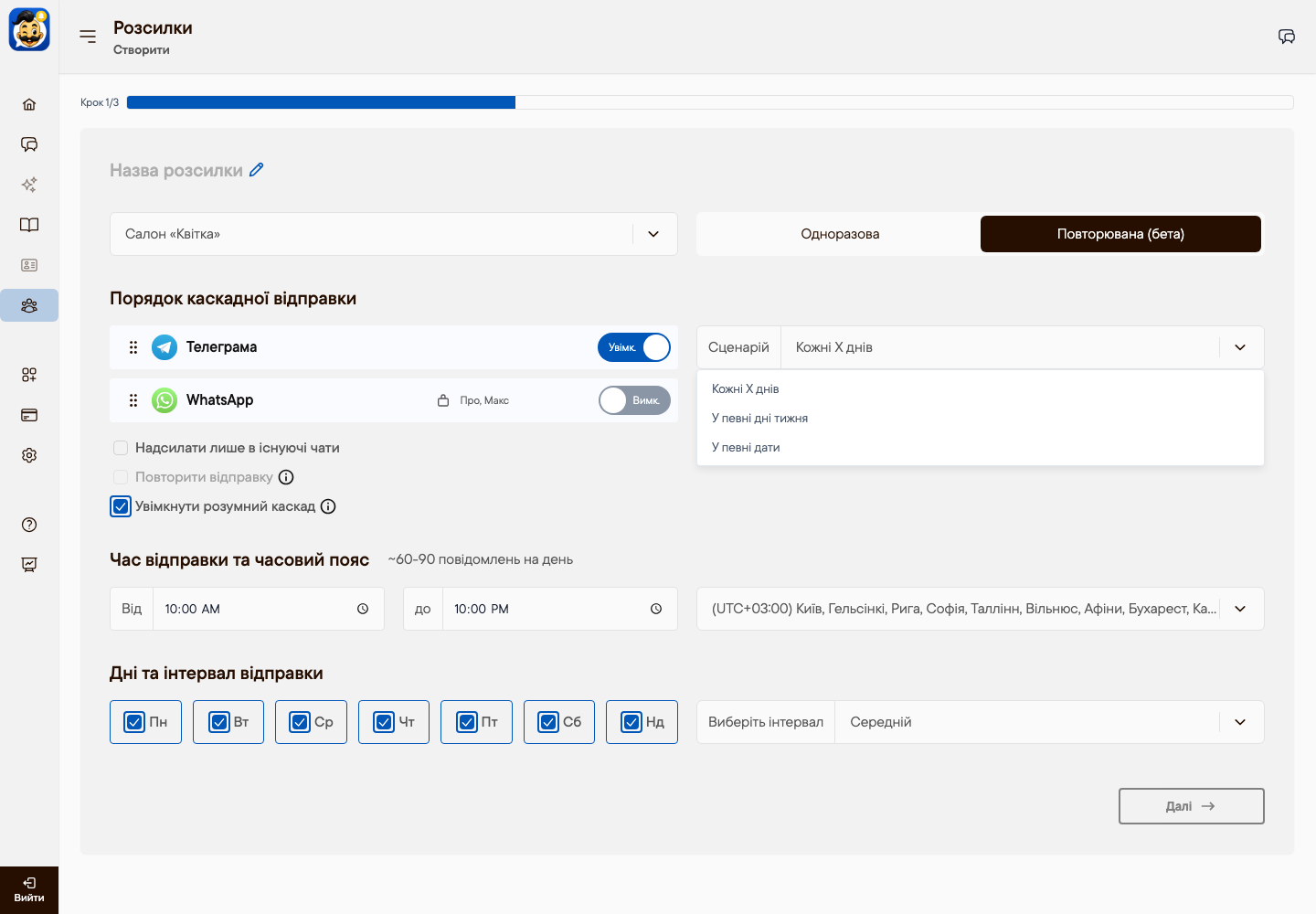Uncheck the Сб day checkbox

pyautogui.click(x=548, y=722)
